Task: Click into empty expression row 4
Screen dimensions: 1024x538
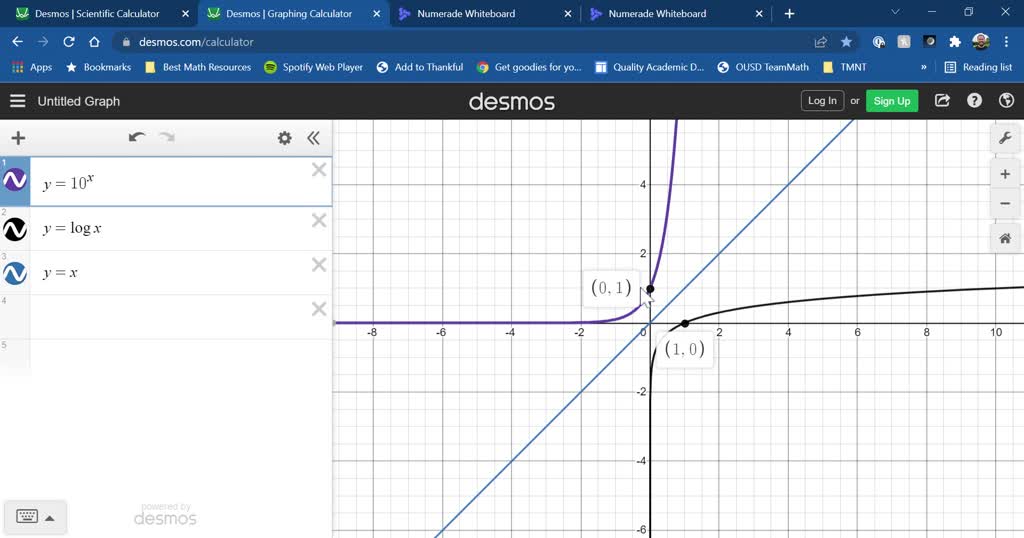Action: (181, 317)
